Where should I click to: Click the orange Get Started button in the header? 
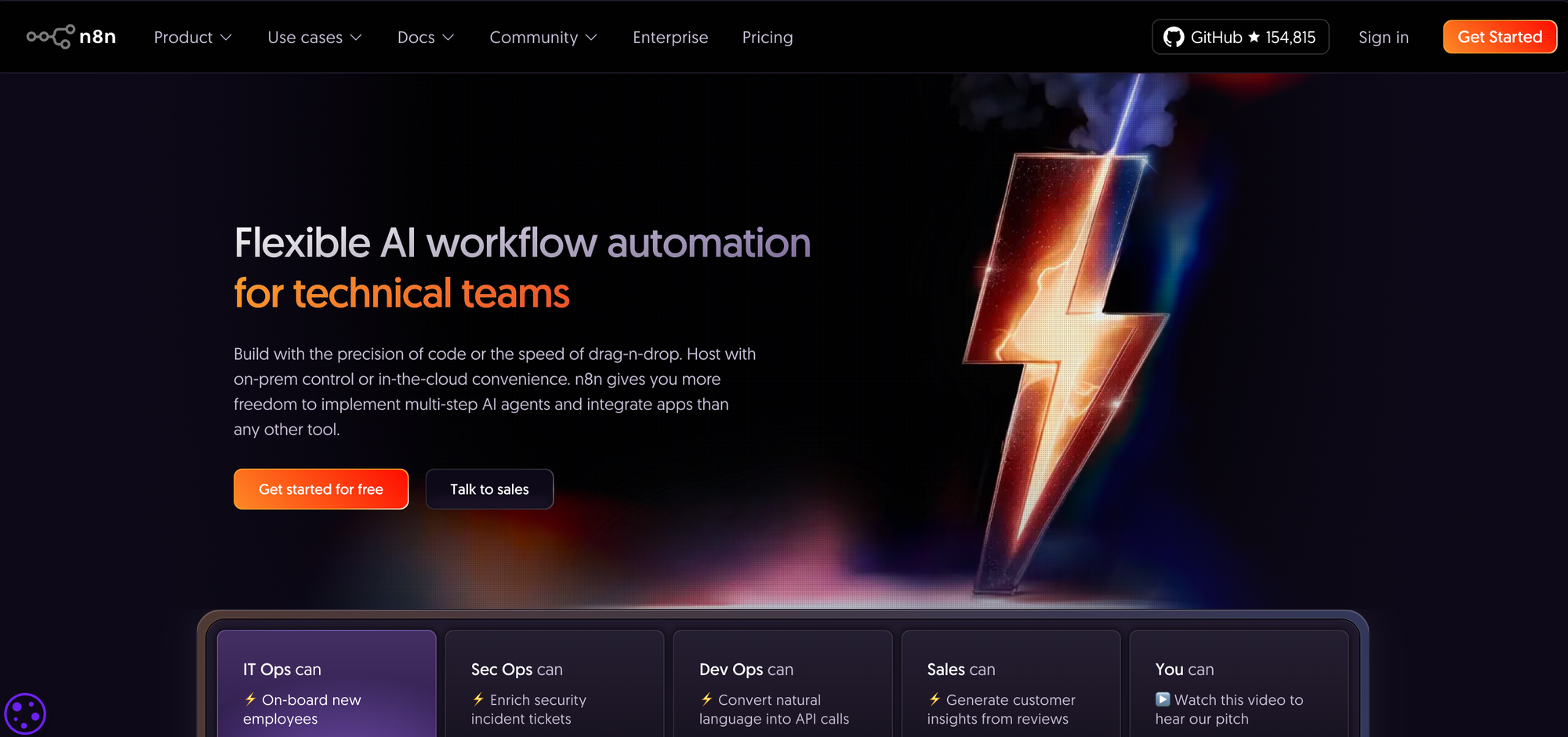click(x=1499, y=36)
